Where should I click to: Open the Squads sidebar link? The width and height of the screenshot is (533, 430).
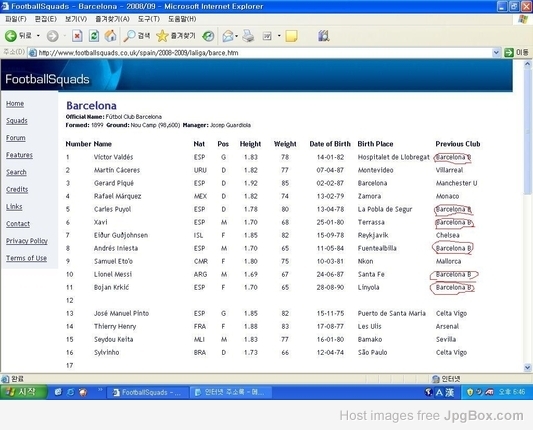17,121
